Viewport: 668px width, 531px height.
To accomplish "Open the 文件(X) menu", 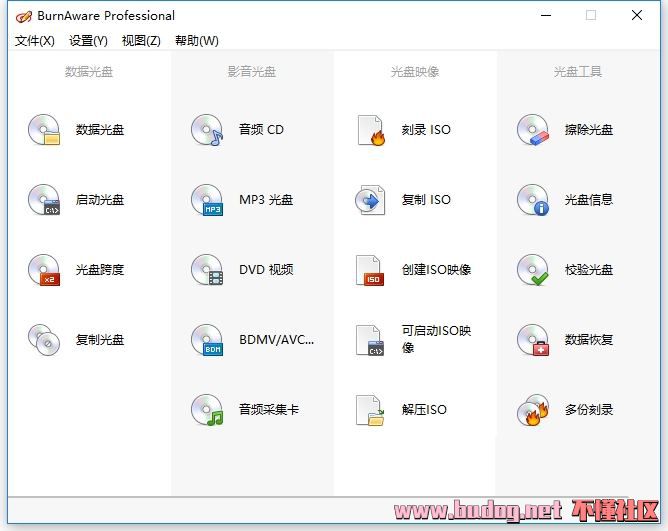I will point(35,41).
